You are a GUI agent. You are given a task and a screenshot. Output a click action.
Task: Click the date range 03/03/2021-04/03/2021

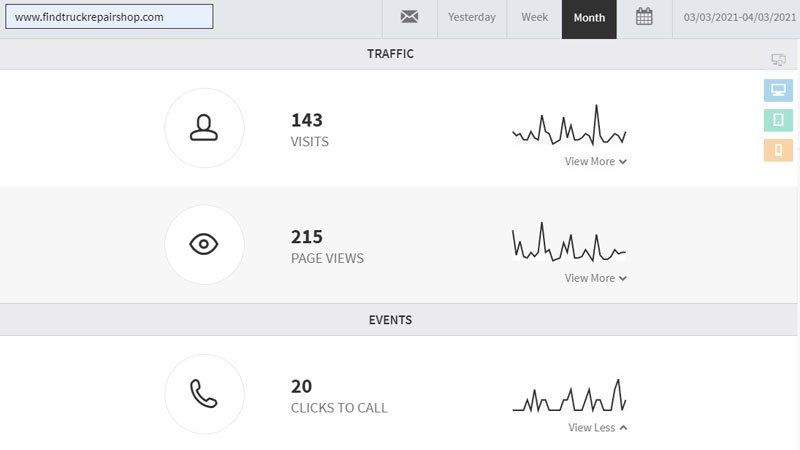click(739, 17)
